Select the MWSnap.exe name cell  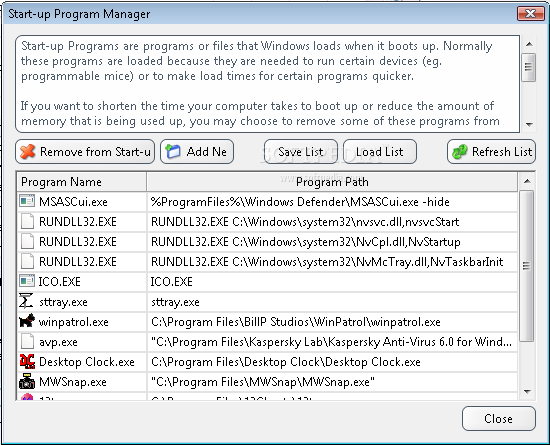81,382
